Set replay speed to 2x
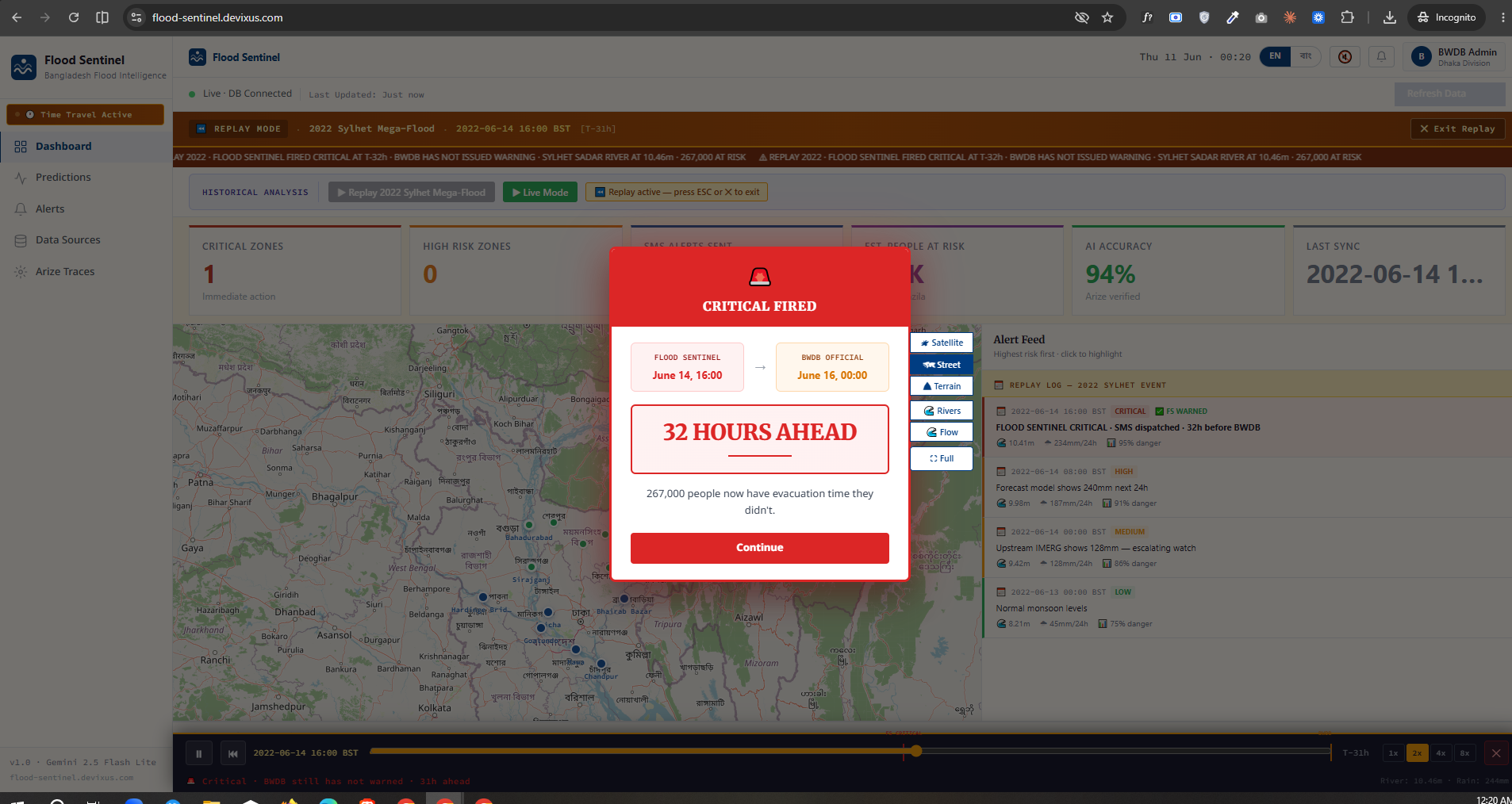1512x804 pixels. 1417,753
